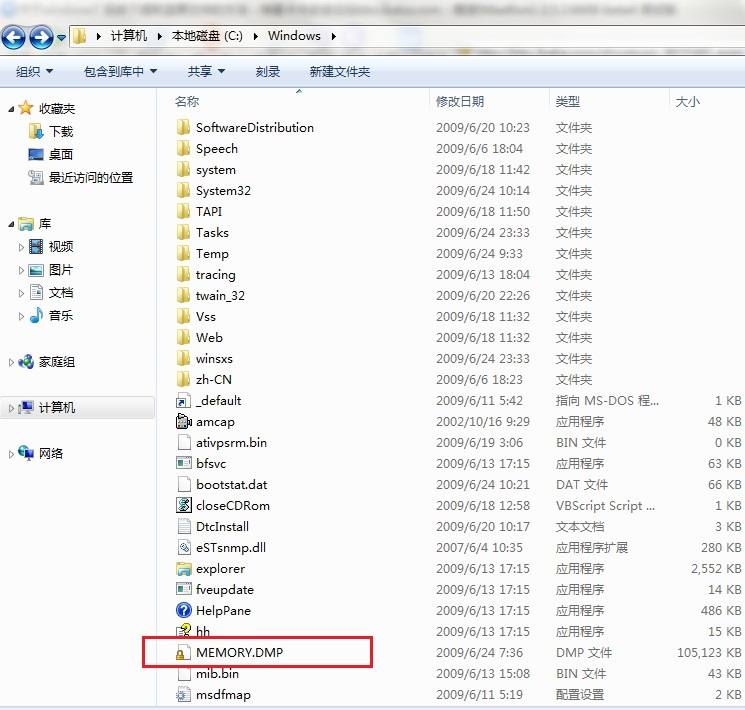This screenshot has width=745, height=710.
Task: Open the 包含到库中 menu
Action: point(120,72)
